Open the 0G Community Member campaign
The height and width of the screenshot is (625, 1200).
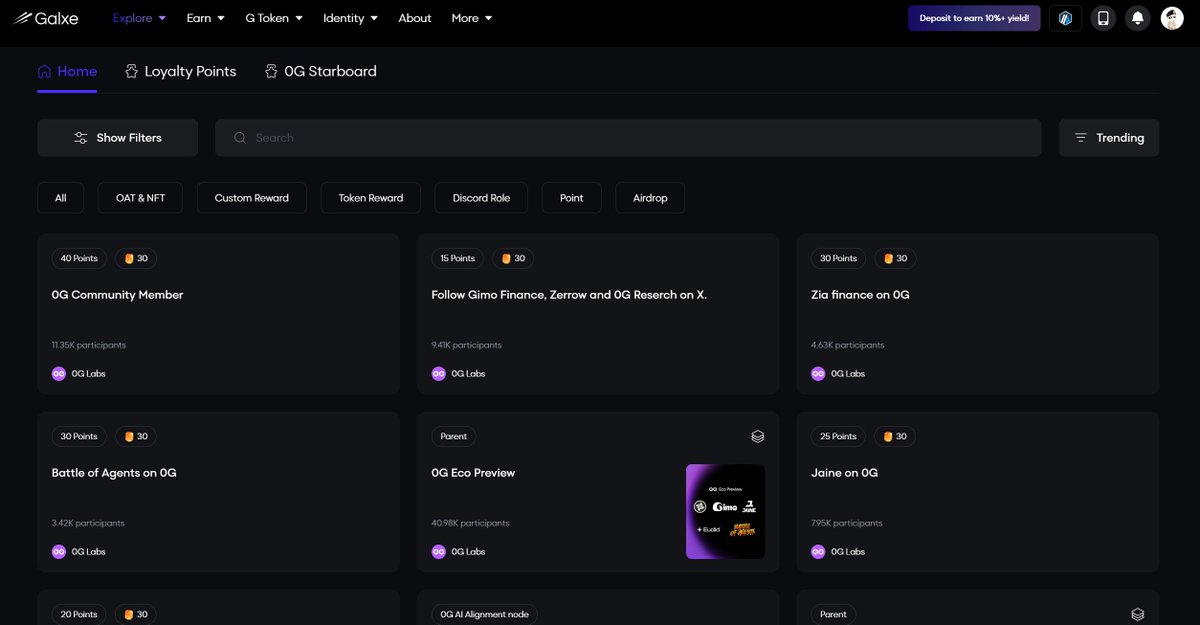218,314
